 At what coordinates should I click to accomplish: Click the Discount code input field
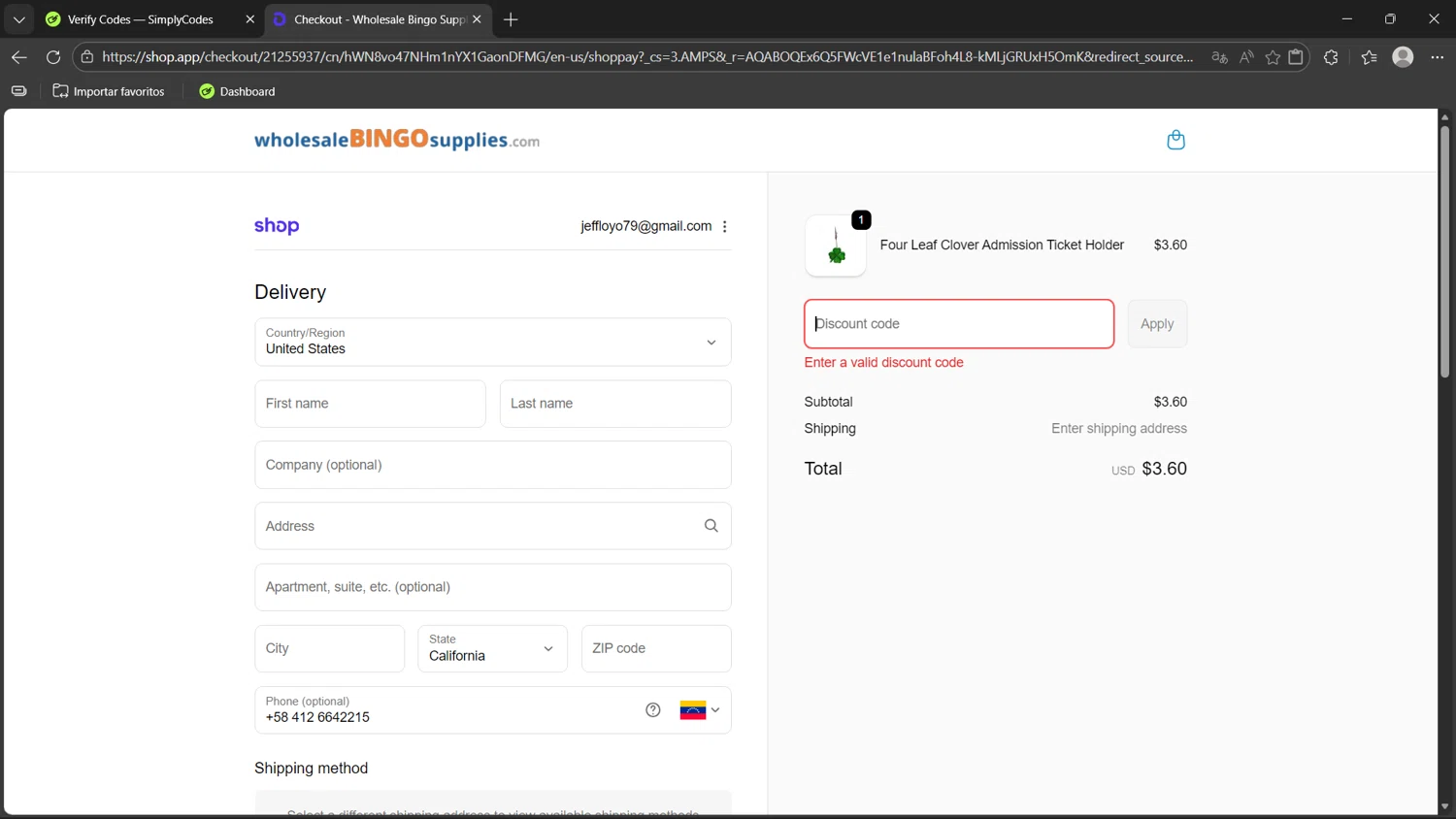[958, 324]
